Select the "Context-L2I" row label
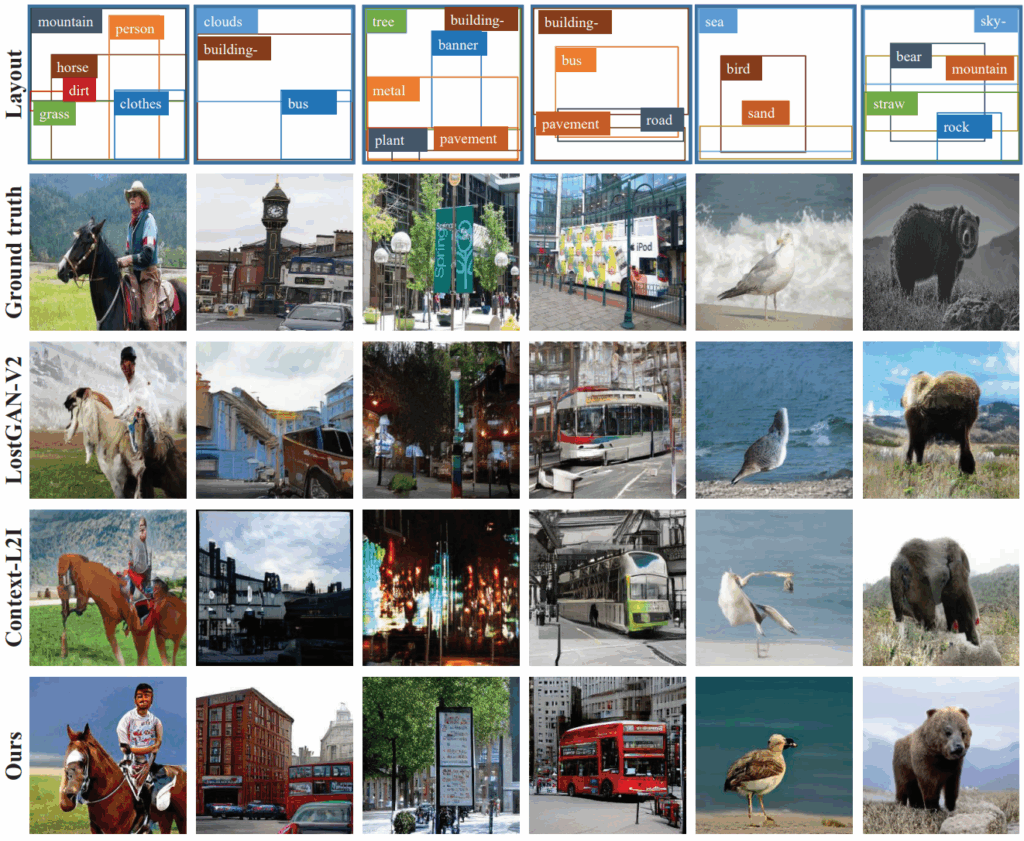Viewport: 1024px width, 841px height. click(14, 588)
